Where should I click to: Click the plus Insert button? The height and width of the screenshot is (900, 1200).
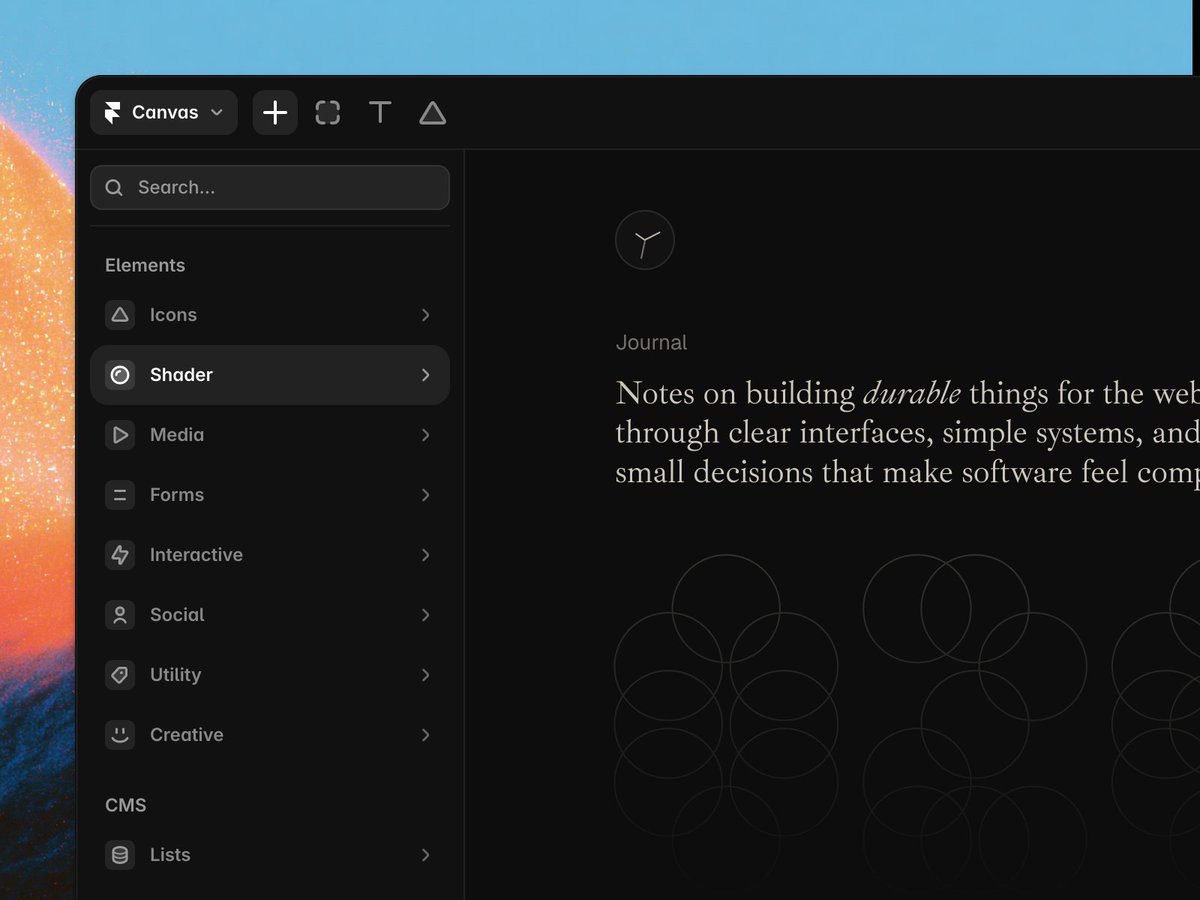coord(275,113)
